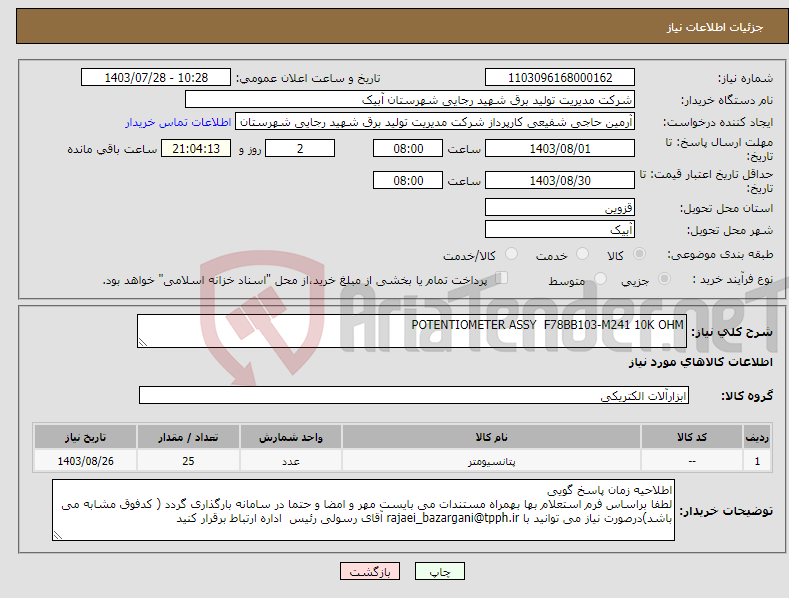Click the اطلاعات کالاهای مورد نیاز section heading
This screenshot has width=789, height=598.
click(x=700, y=362)
